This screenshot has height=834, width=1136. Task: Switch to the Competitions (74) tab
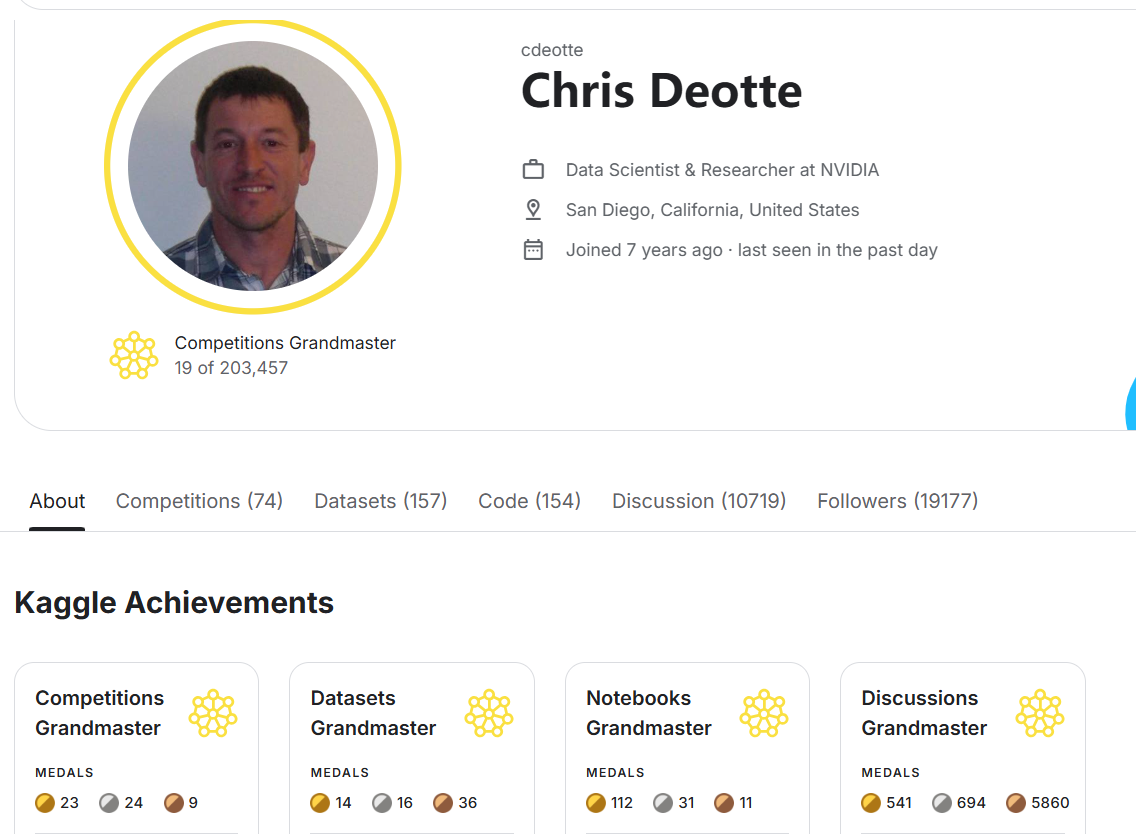(x=199, y=501)
